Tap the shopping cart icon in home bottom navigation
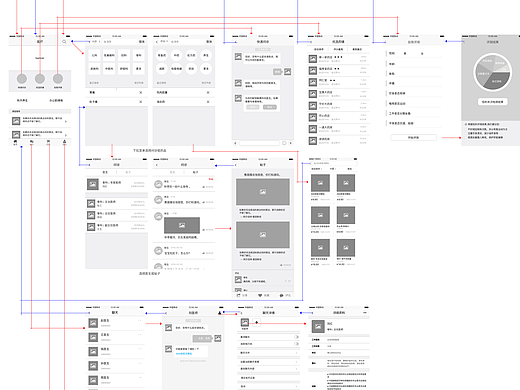Screen dimensions: 520x390 point(48,142)
